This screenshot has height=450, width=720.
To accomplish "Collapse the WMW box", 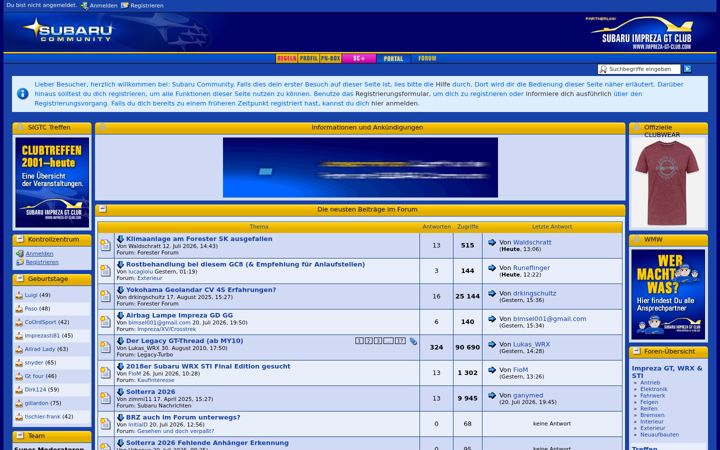I will coord(636,239).
